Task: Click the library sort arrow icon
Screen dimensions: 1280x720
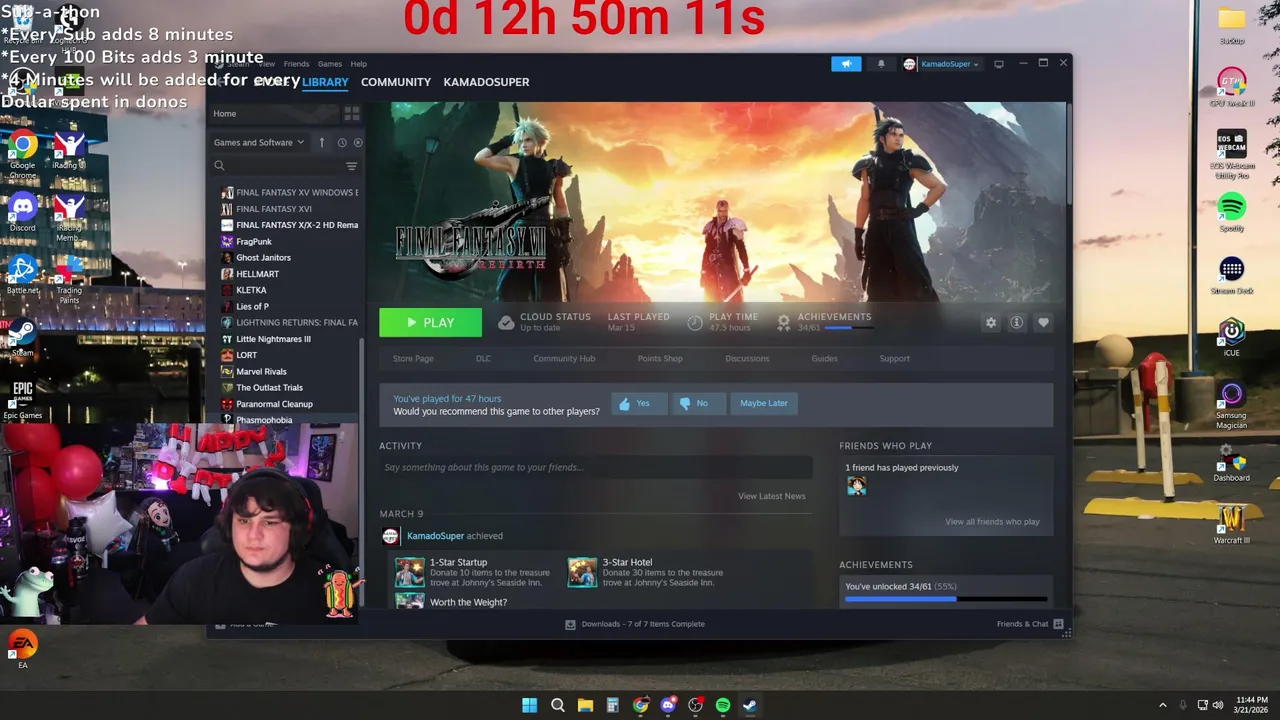Action: coord(322,143)
